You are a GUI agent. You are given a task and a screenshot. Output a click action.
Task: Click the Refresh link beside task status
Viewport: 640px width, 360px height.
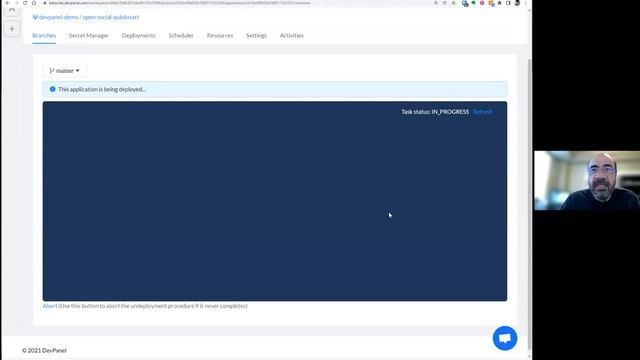click(483, 112)
